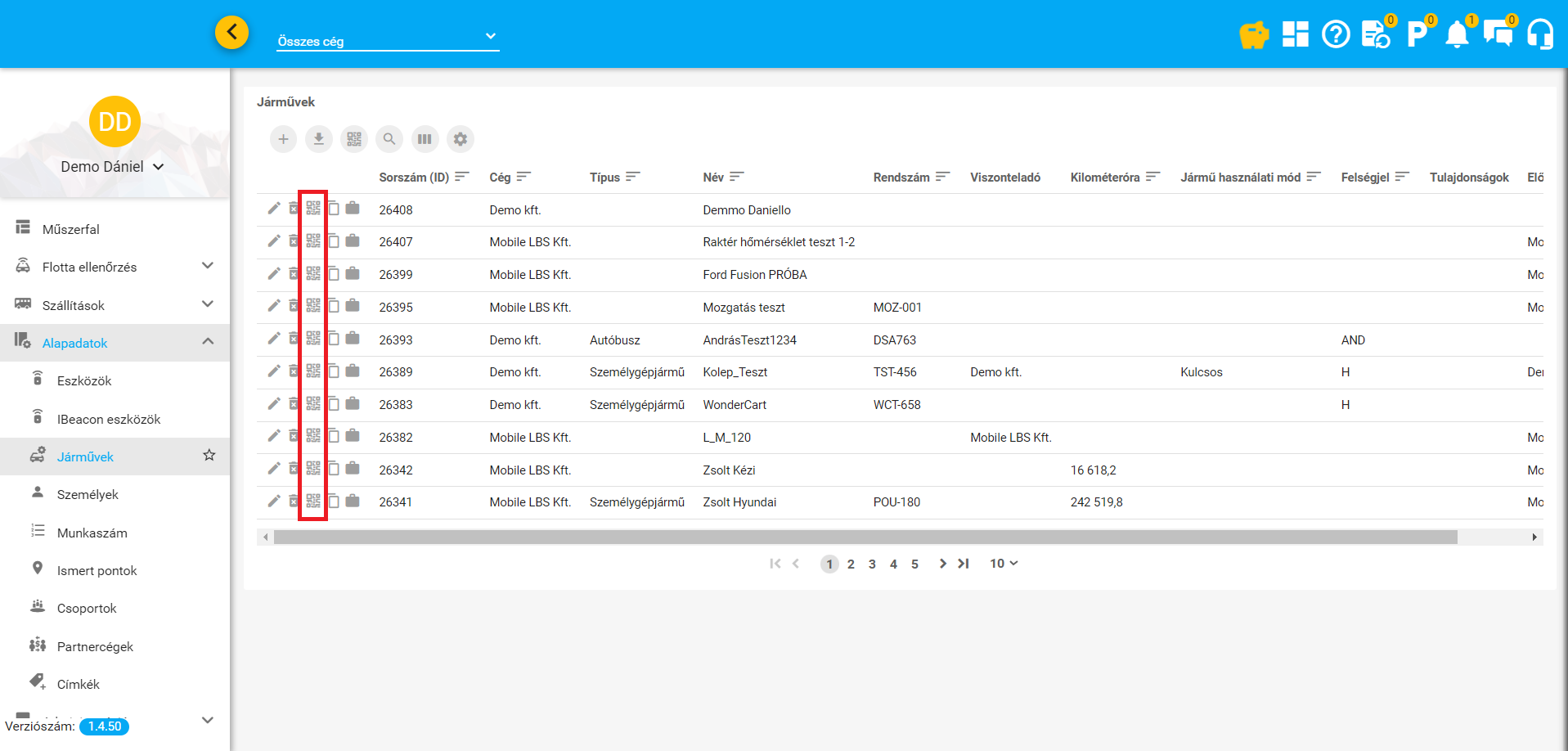Sort by the Sorszám (ID) column header
The image size is (1568, 751).
point(414,178)
